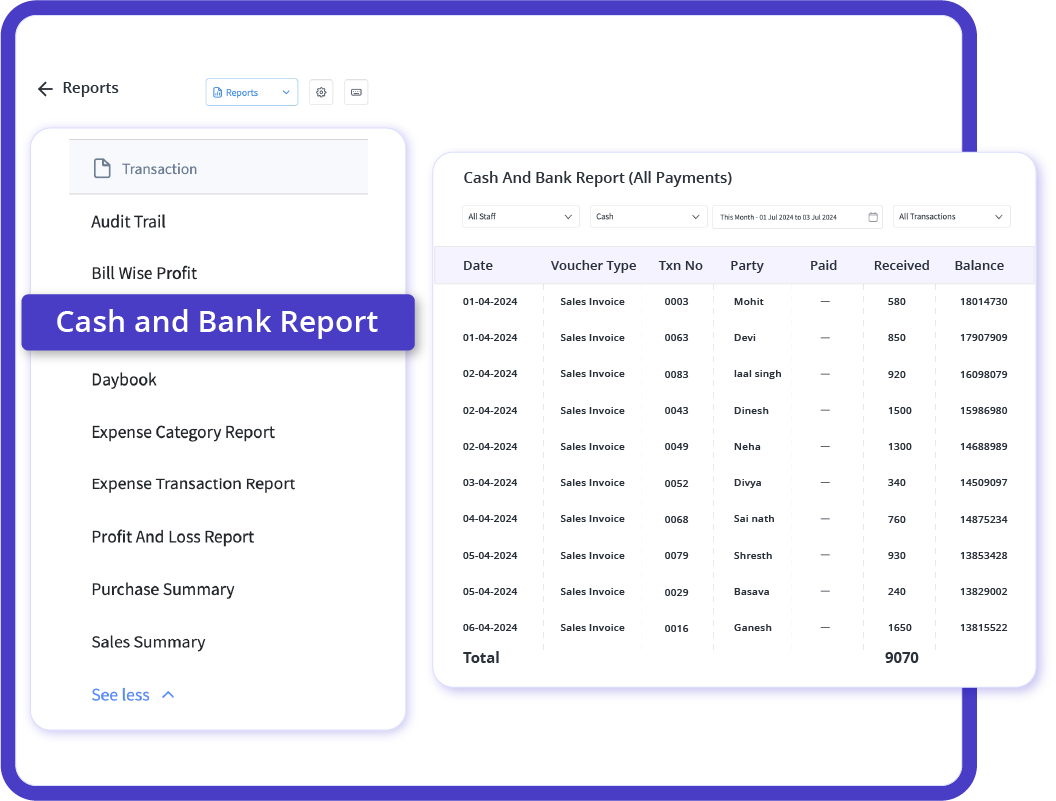
Task: Click the date range field showing This Month
Action: (790, 216)
